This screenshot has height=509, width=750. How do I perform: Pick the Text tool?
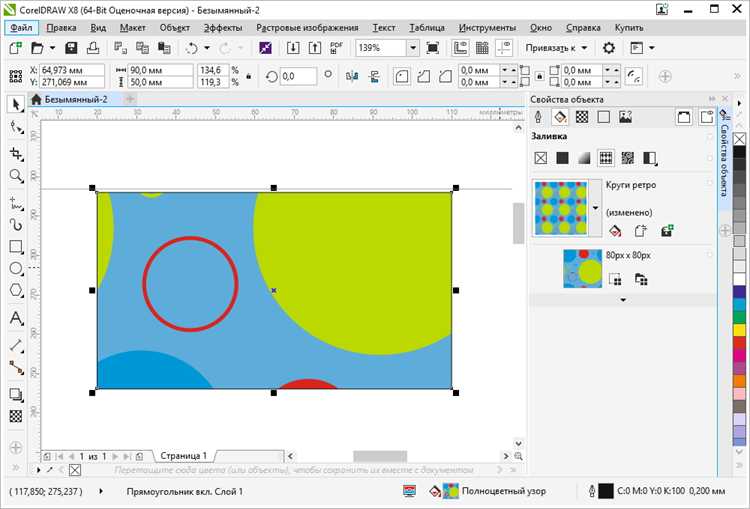tap(16, 318)
